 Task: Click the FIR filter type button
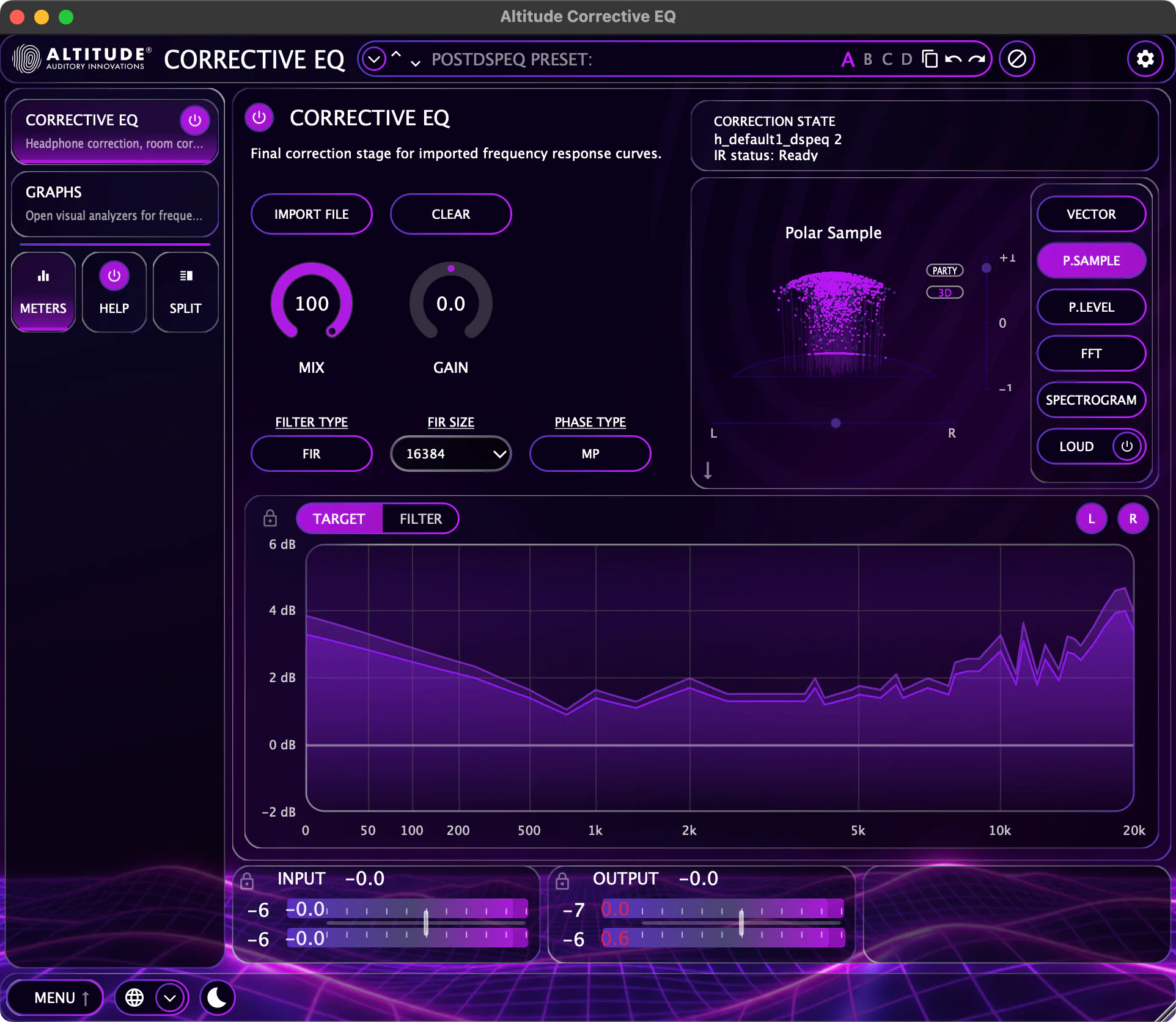312,454
